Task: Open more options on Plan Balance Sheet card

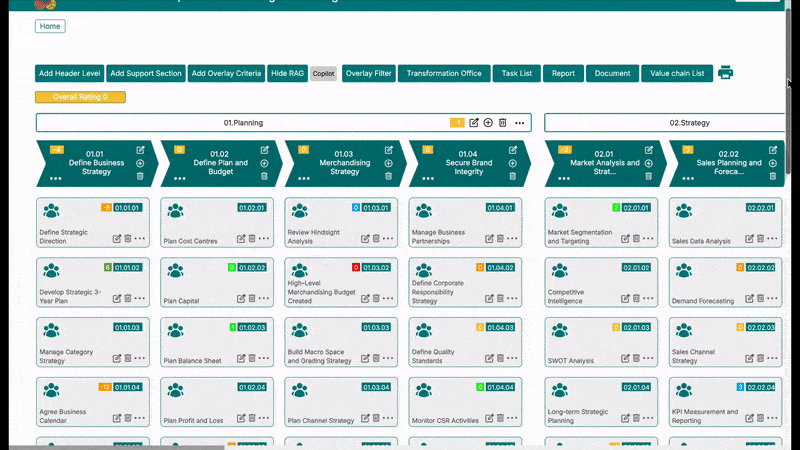Action: pos(264,358)
